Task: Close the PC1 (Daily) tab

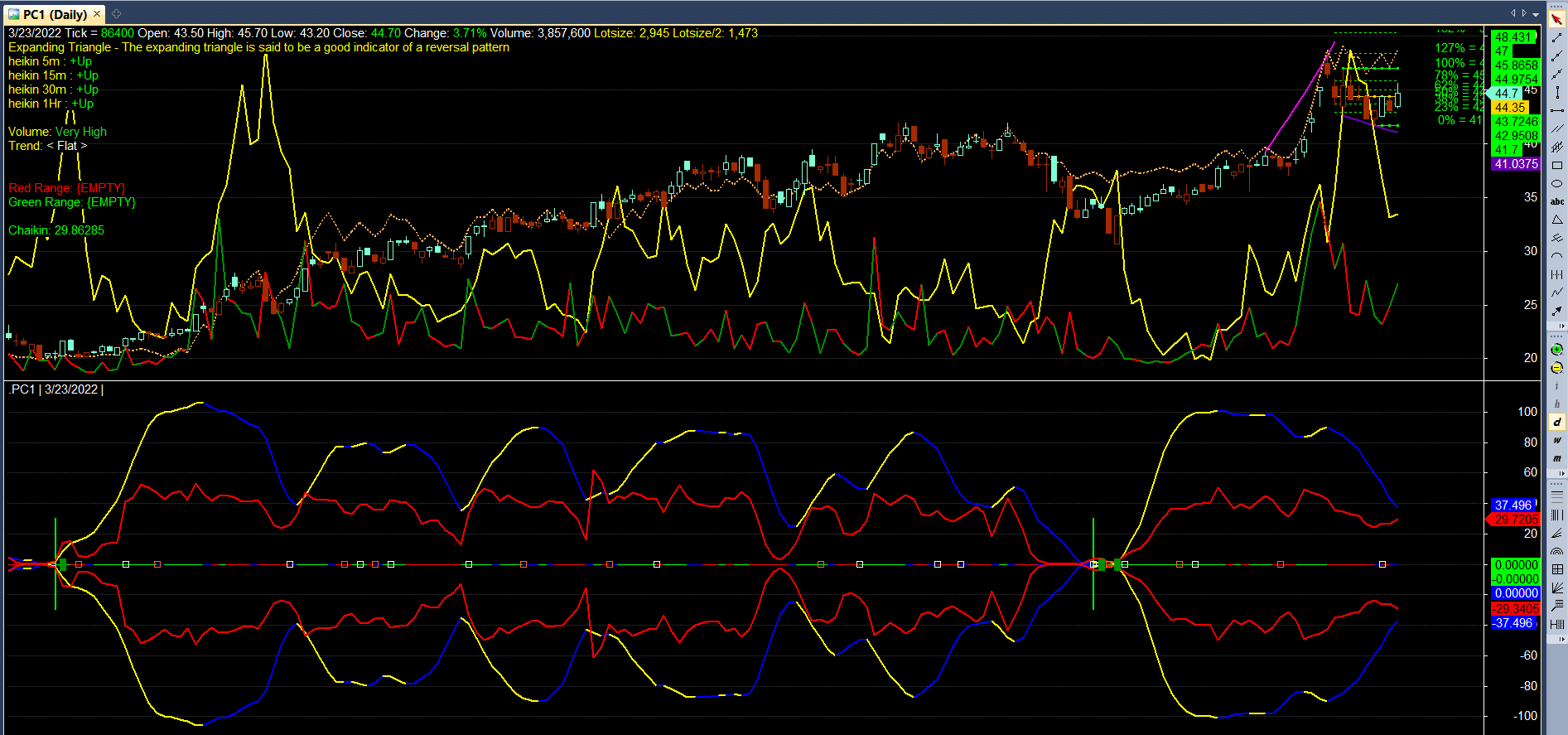Action: 97,14
